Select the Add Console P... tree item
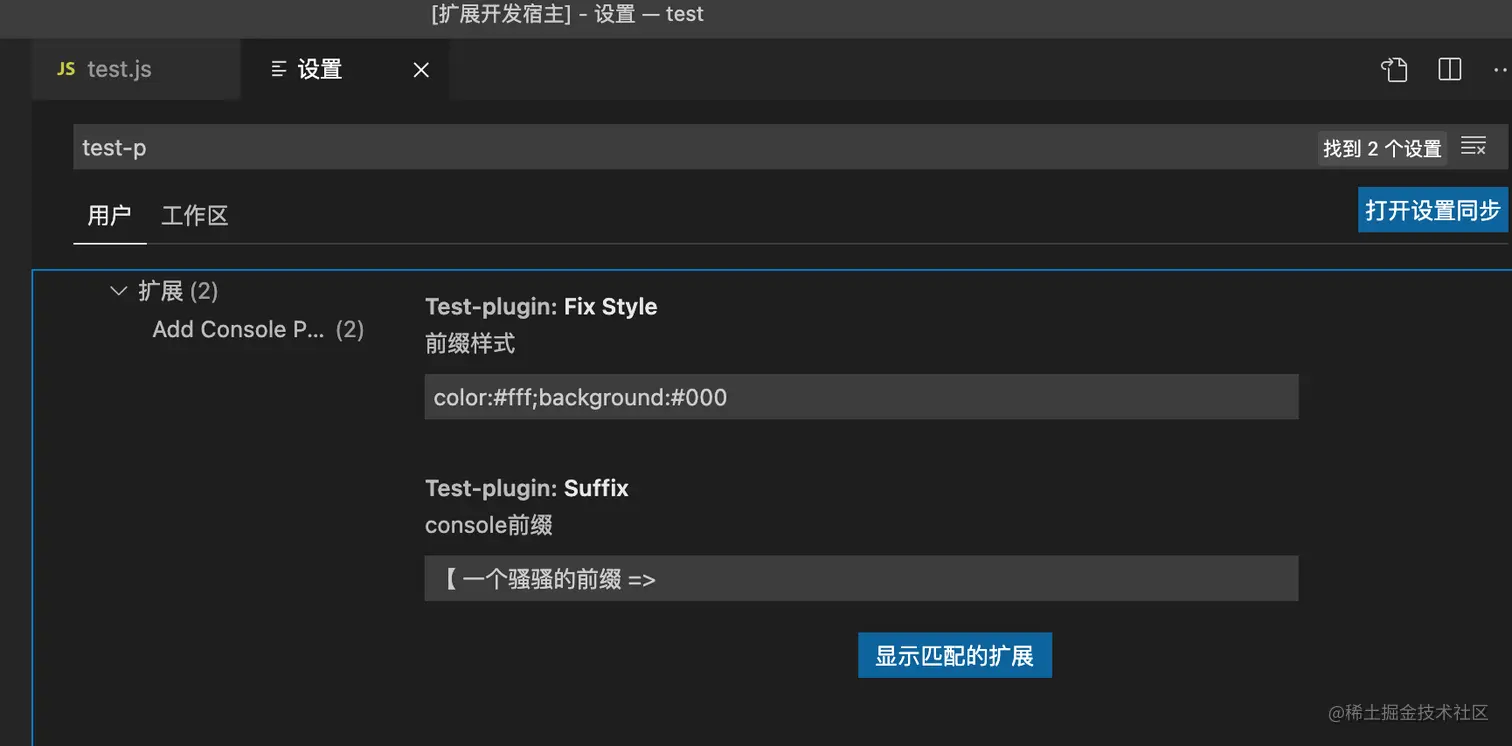1512x746 pixels. (x=240, y=329)
